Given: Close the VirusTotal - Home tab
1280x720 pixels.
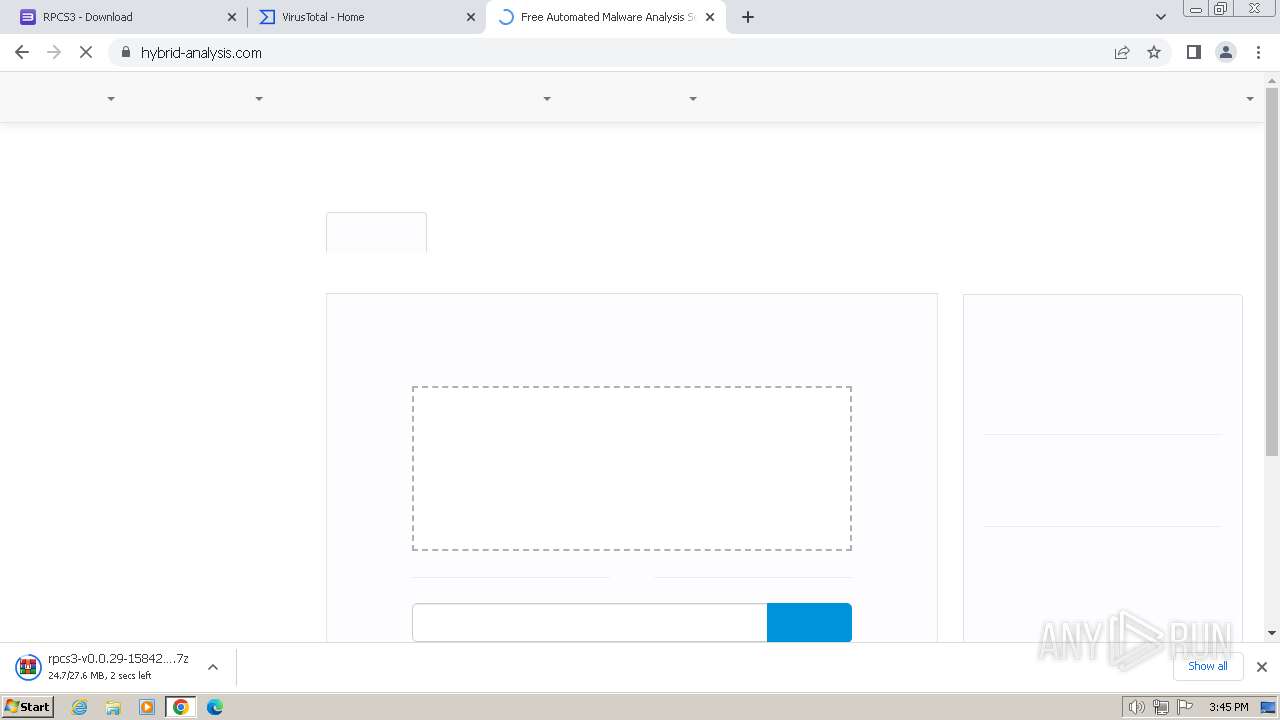Looking at the screenshot, I should point(471,17).
